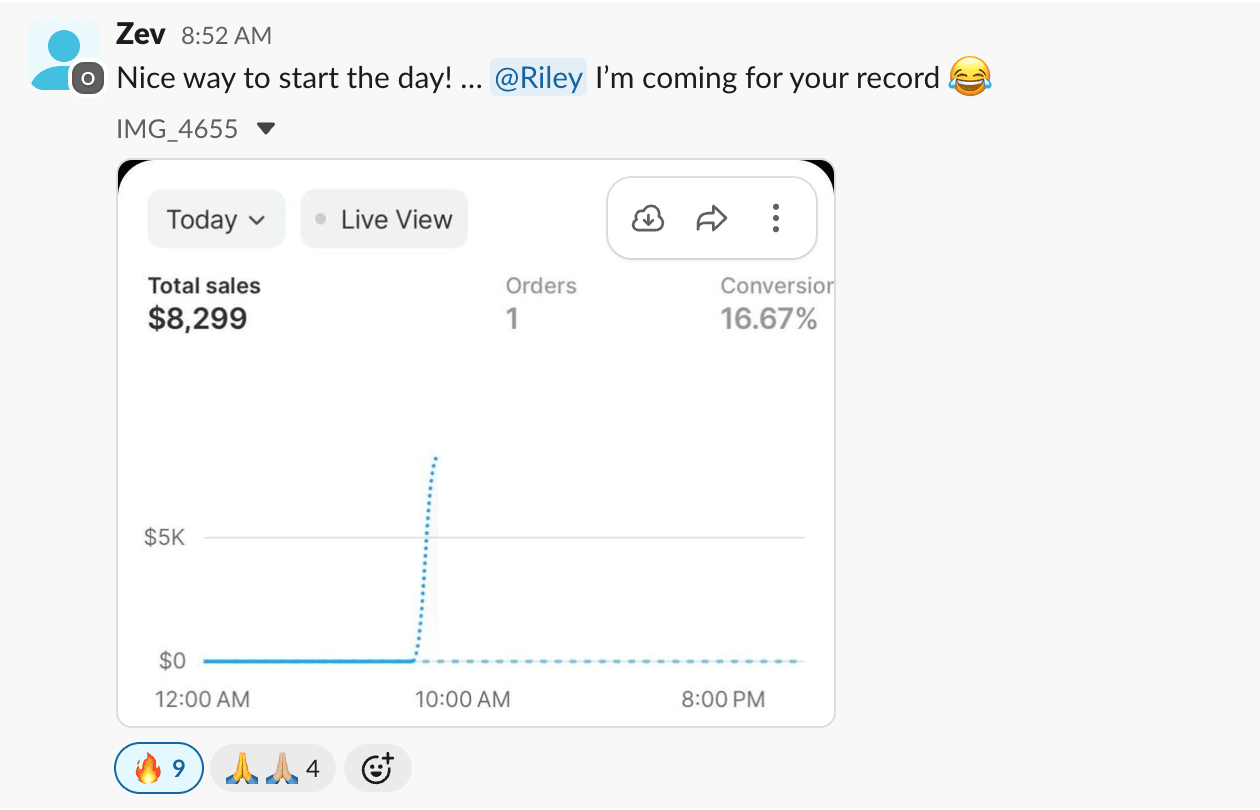This screenshot has width=1260, height=810.
Task: Click the 8:52 AM message timestamp
Action: (x=226, y=36)
